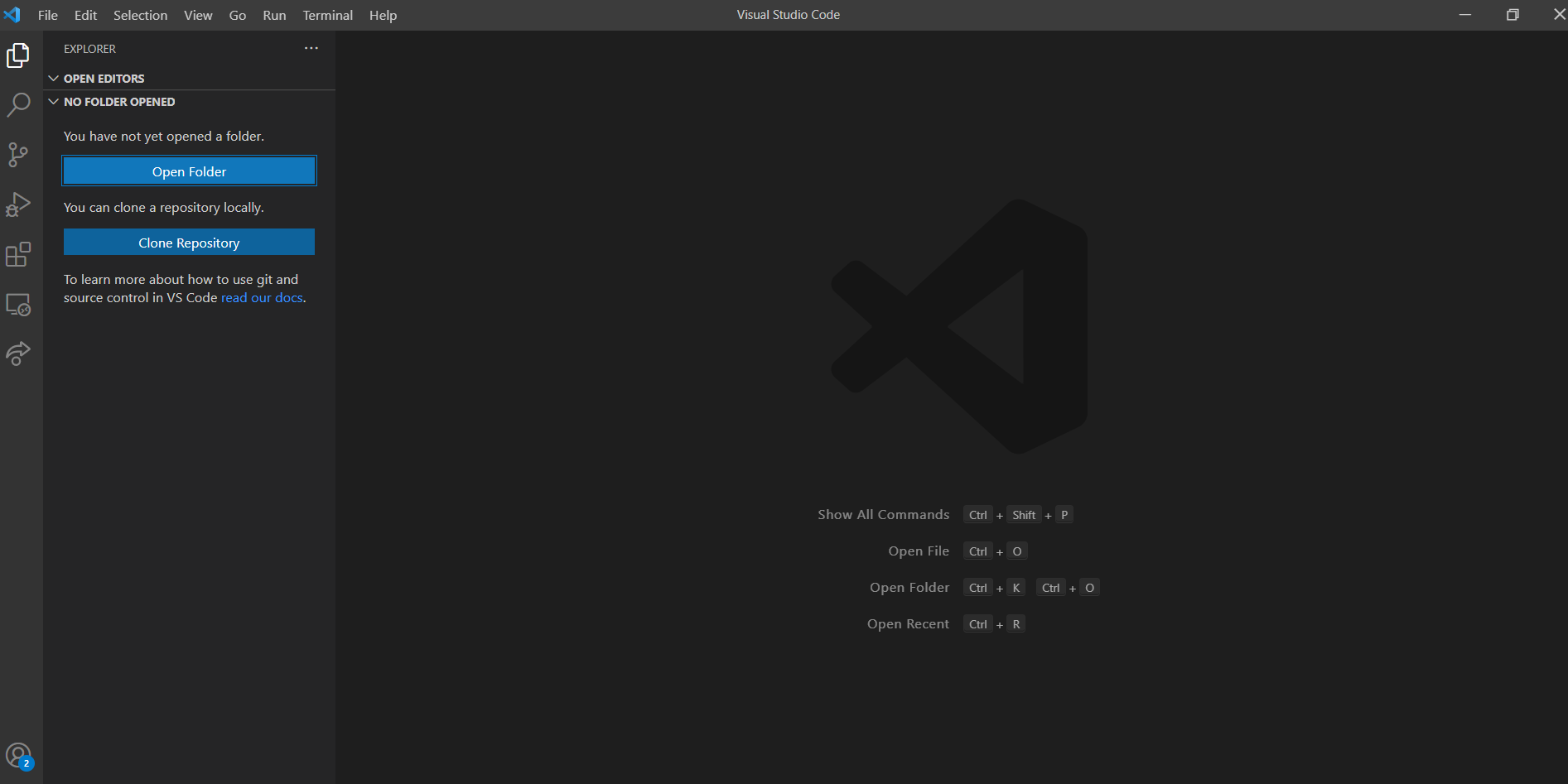Image resolution: width=1568 pixels, height=784 pixels.
Task: Click the Open Folder shortcut hint text
Action: click(x=909, y=588)
